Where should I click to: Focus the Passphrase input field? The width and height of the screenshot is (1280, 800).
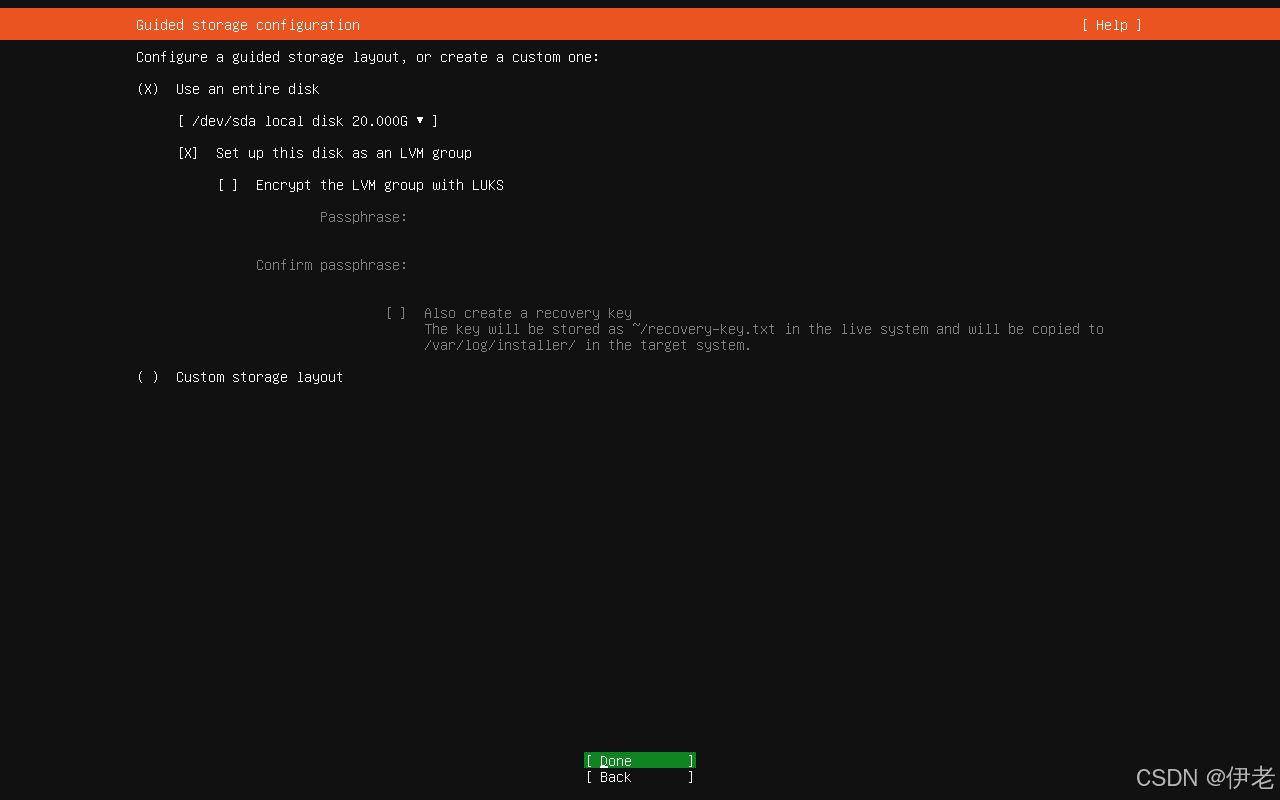[x=600, y=217]
